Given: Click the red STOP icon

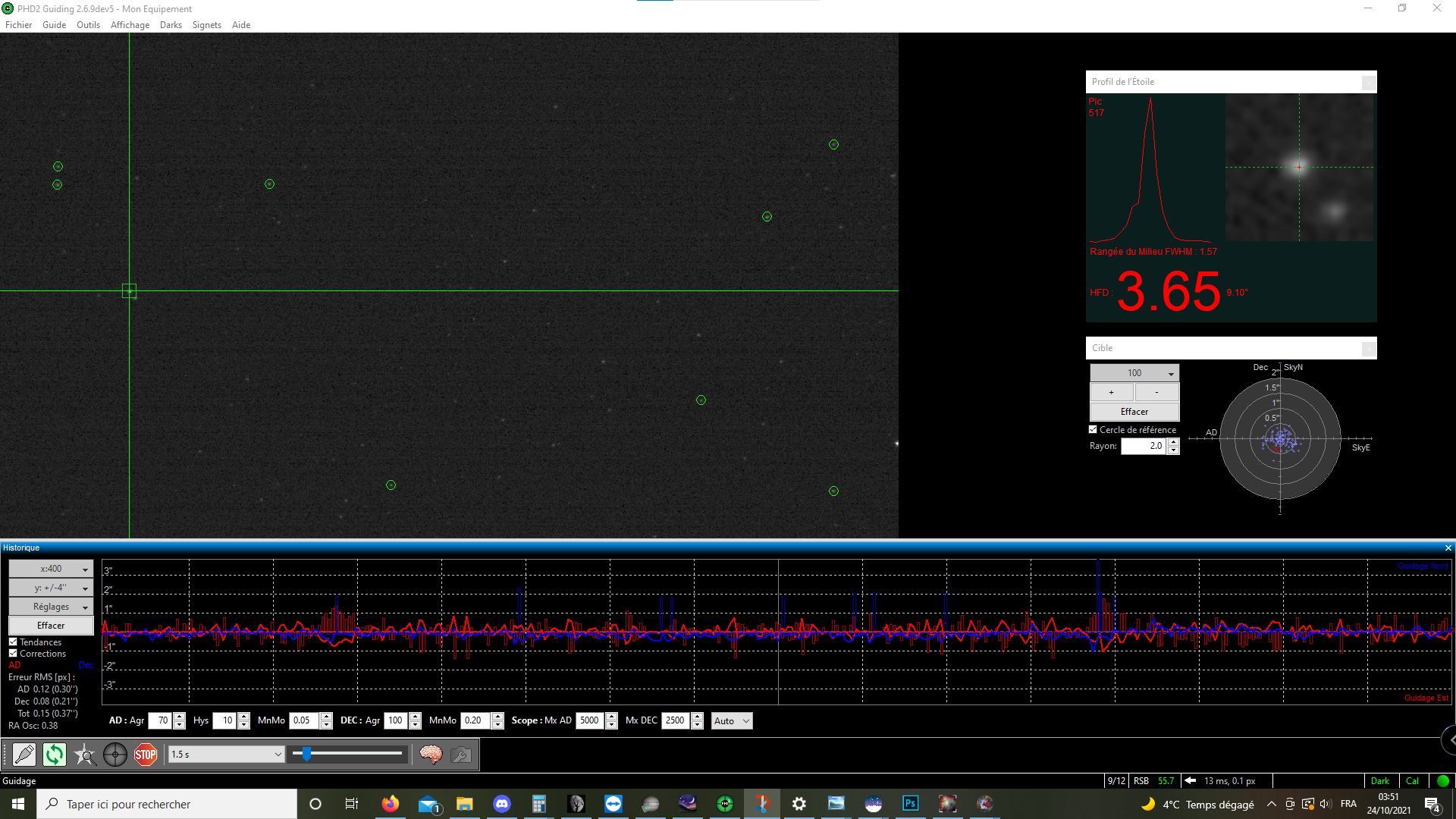Looking at the screenshot, I should click(x=146, y=755).
